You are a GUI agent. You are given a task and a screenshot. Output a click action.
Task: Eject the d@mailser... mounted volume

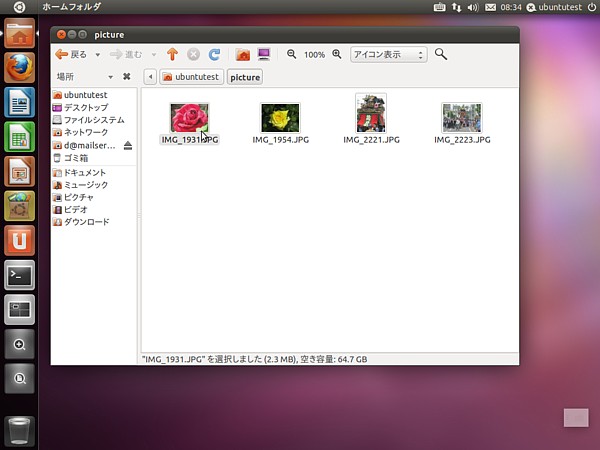point(128,145)
